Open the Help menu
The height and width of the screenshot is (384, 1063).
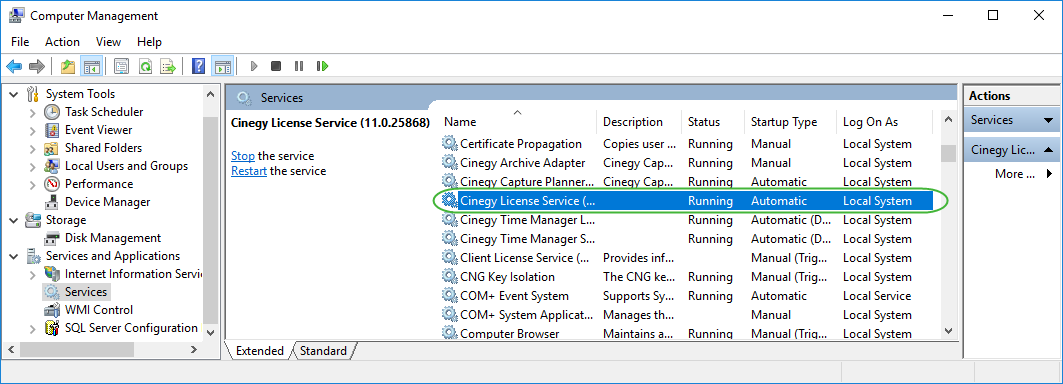click(149, 41)
